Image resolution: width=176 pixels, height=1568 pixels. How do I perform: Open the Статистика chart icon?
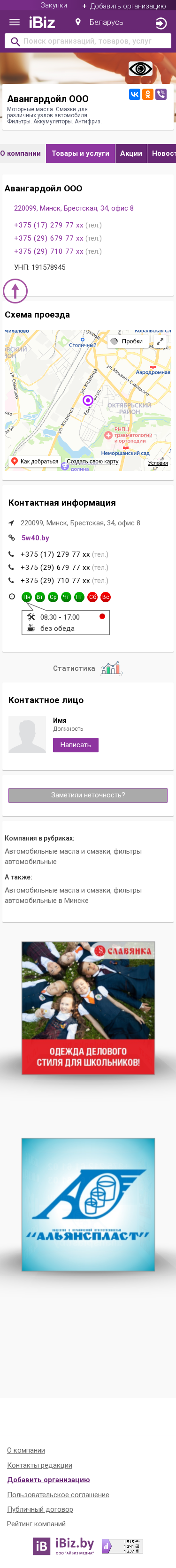click(x=111, y=668)
